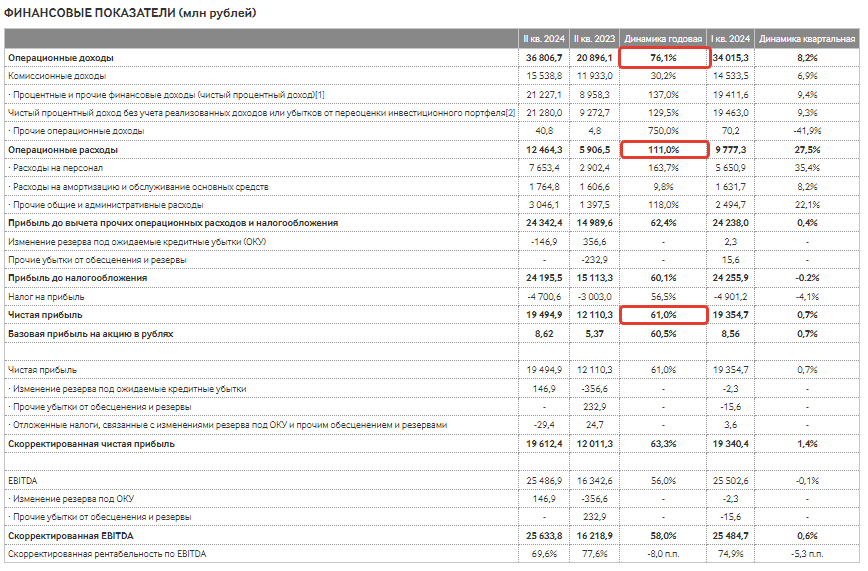
Task: Select the 77,6% profitability cell
Action: (595, 554)
